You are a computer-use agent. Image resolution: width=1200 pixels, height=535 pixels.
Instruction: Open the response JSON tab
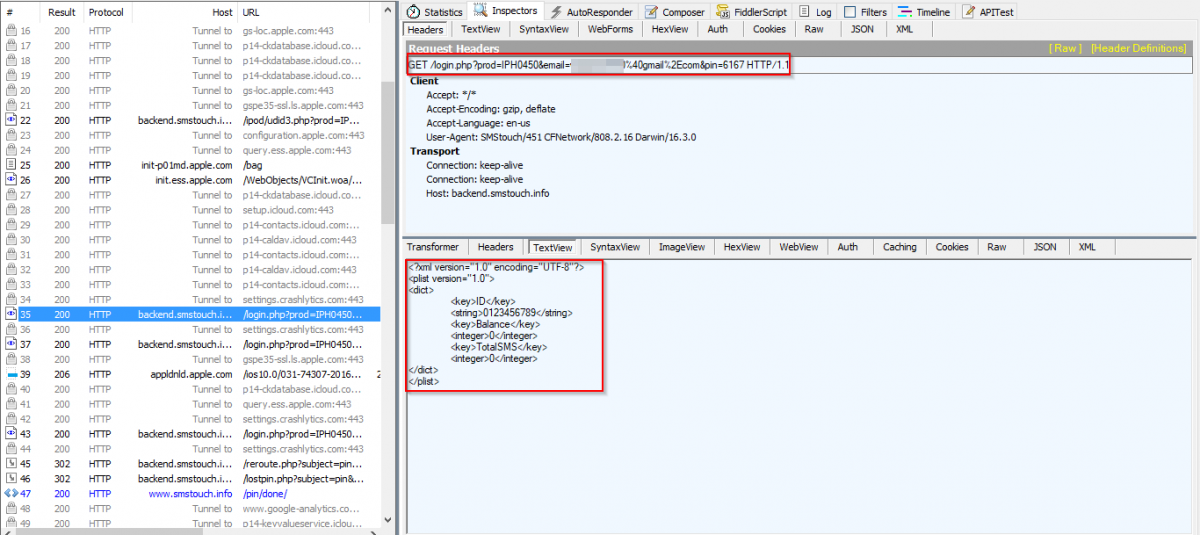[1044, 247]
